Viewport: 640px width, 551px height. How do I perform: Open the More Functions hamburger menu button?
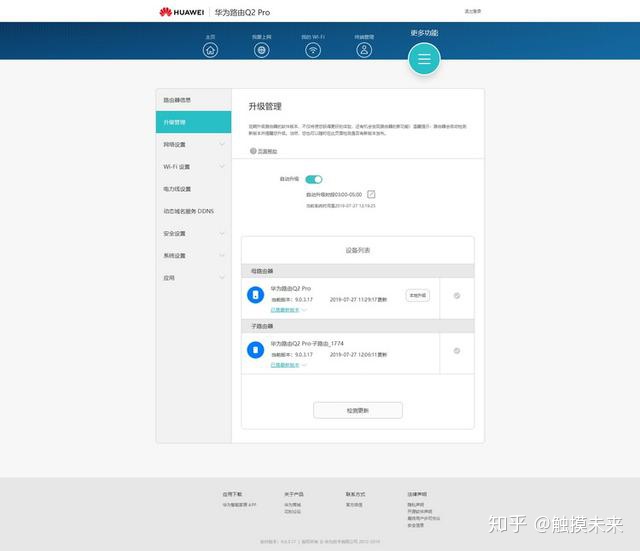point(424,59)
